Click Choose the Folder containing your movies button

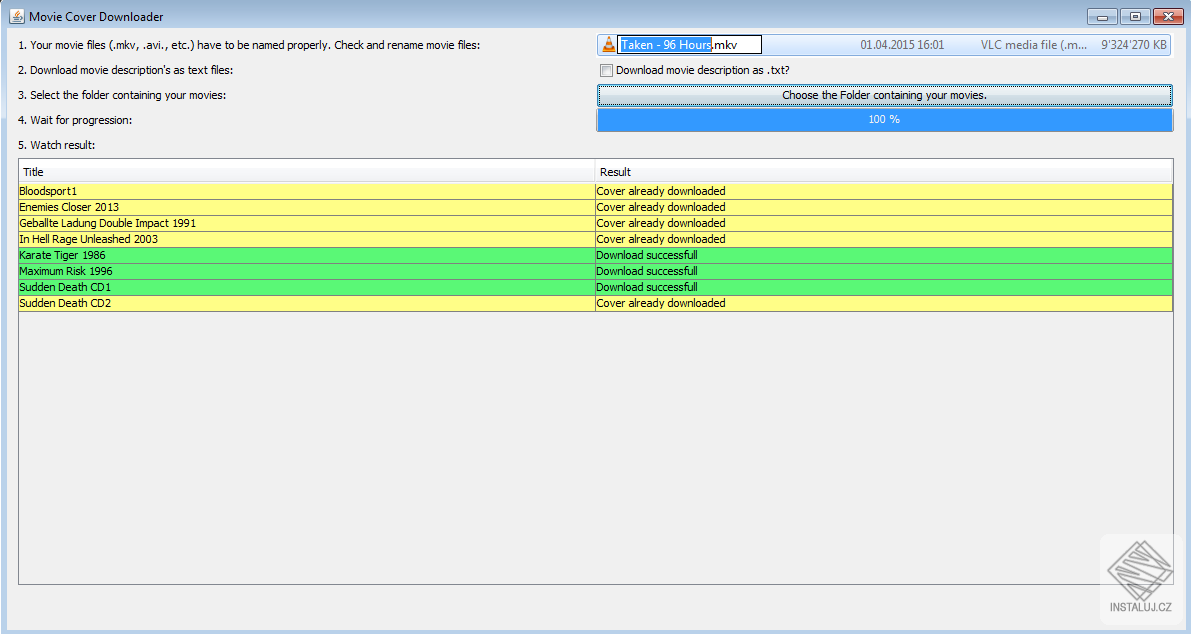click(885, 95)
